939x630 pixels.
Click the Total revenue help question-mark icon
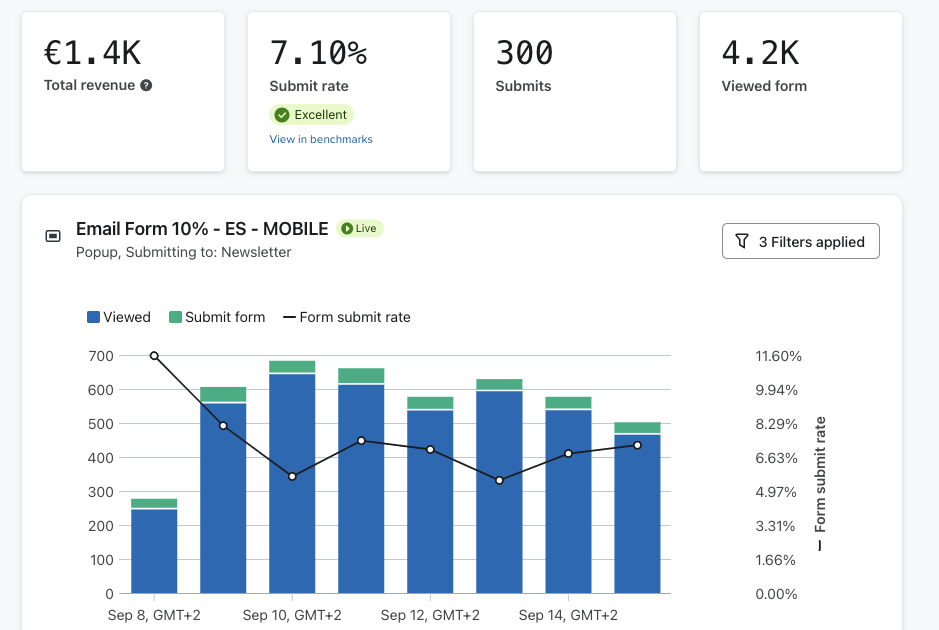click(146, 86)
